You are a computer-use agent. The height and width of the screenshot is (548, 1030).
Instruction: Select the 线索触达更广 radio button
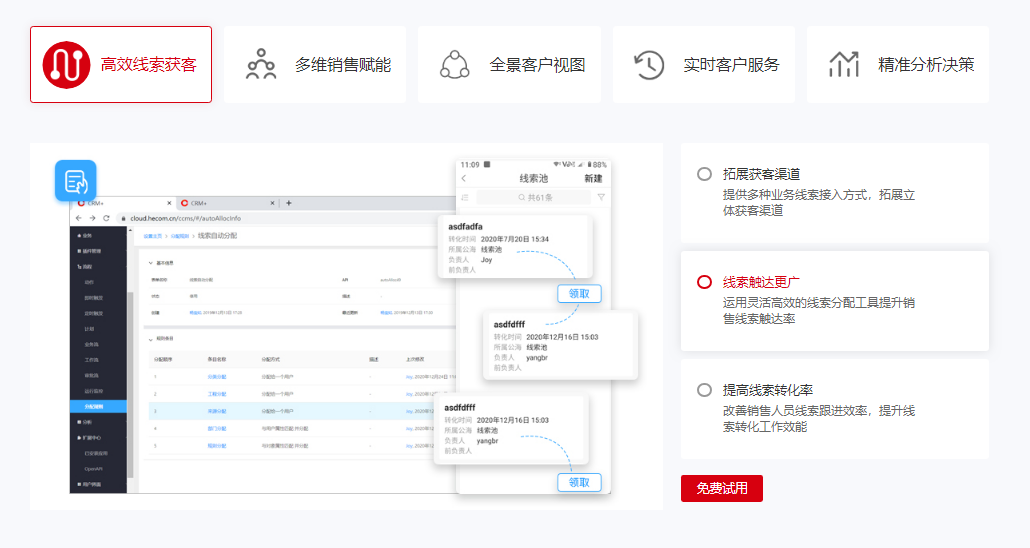click(x=704, y=282)
